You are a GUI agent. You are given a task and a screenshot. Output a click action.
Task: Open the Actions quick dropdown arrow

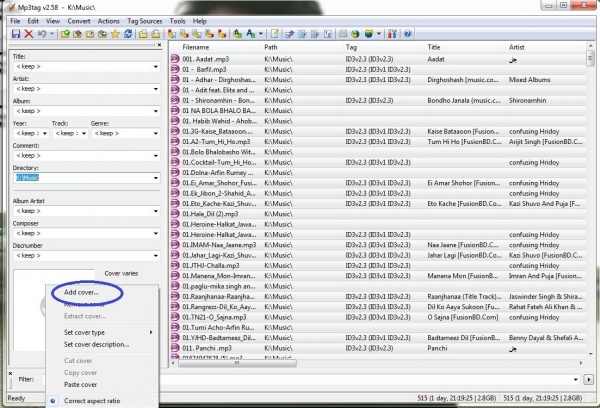(x=261, y=34)
